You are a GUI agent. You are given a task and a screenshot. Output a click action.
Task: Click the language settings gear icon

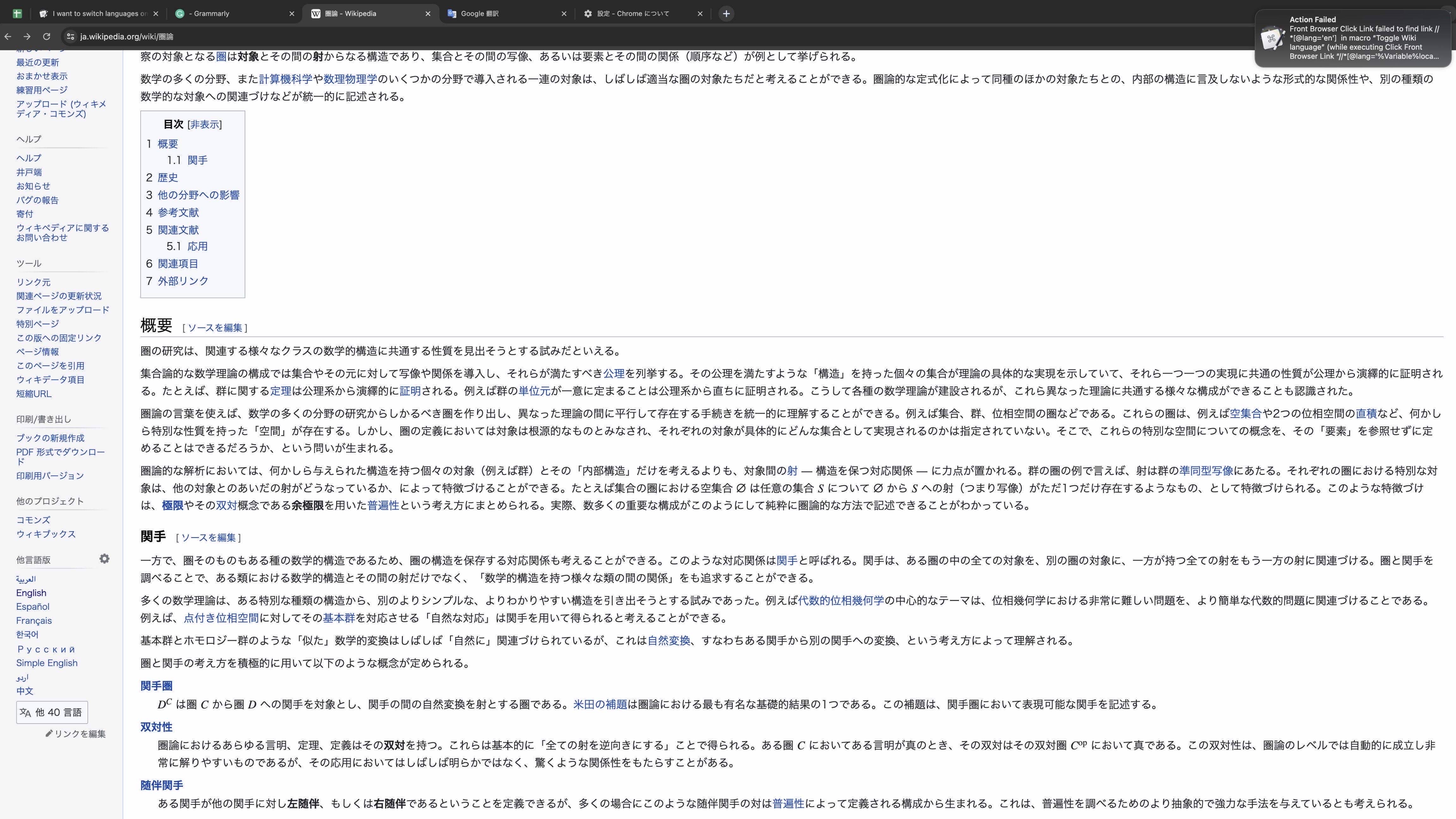[105, 558]
